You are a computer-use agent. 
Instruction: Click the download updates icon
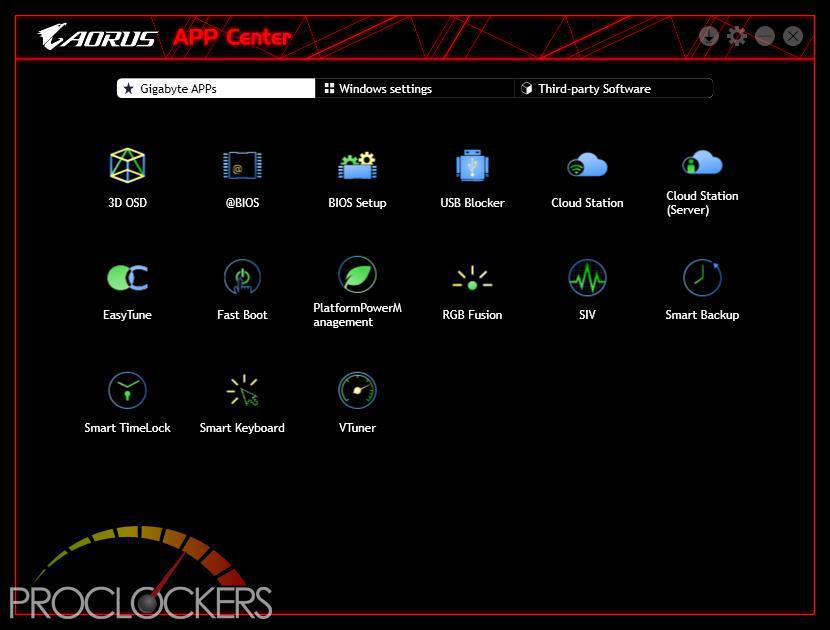709,36
